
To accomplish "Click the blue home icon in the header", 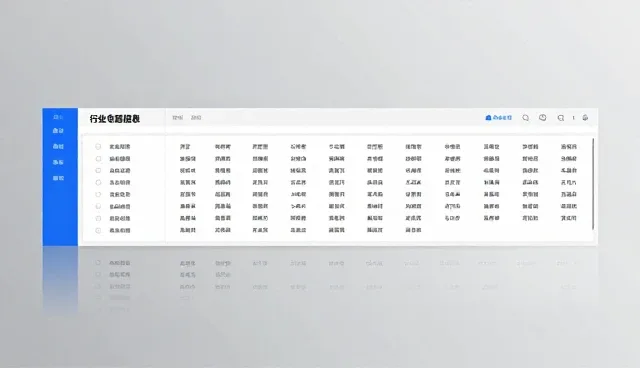I will coord(488,117).
